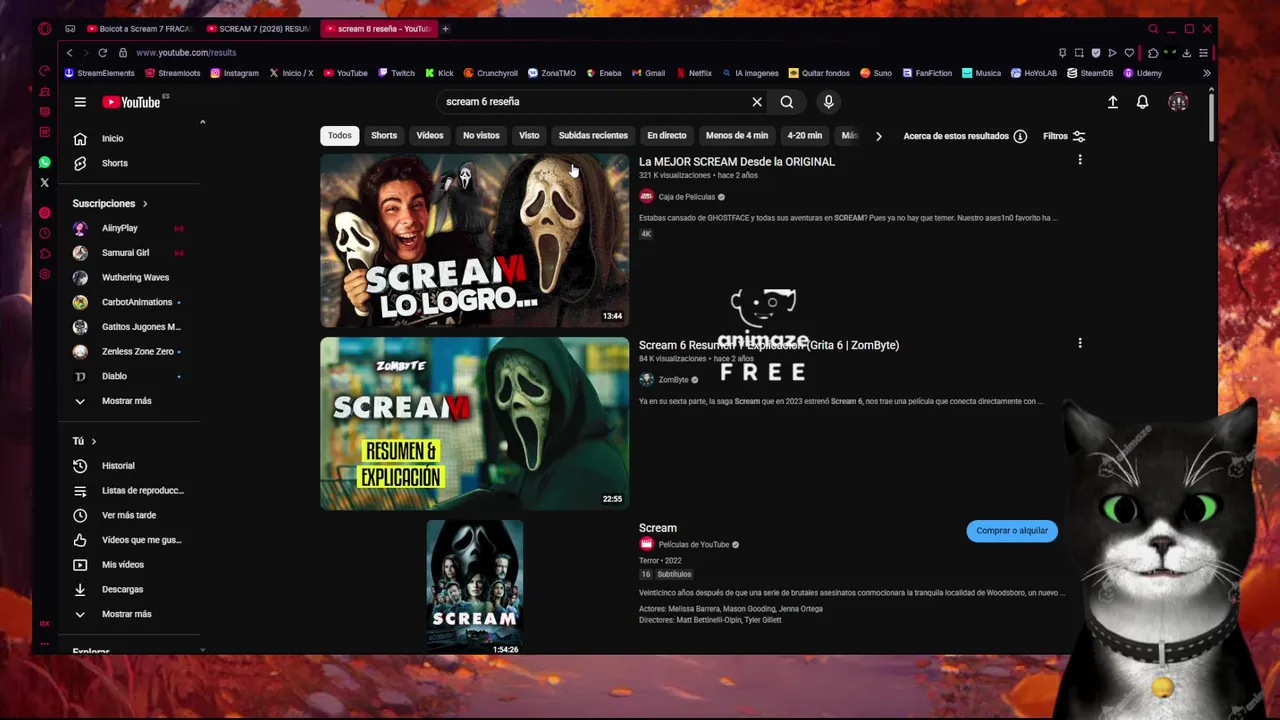Select the Visto filter chip

(529, 136)
